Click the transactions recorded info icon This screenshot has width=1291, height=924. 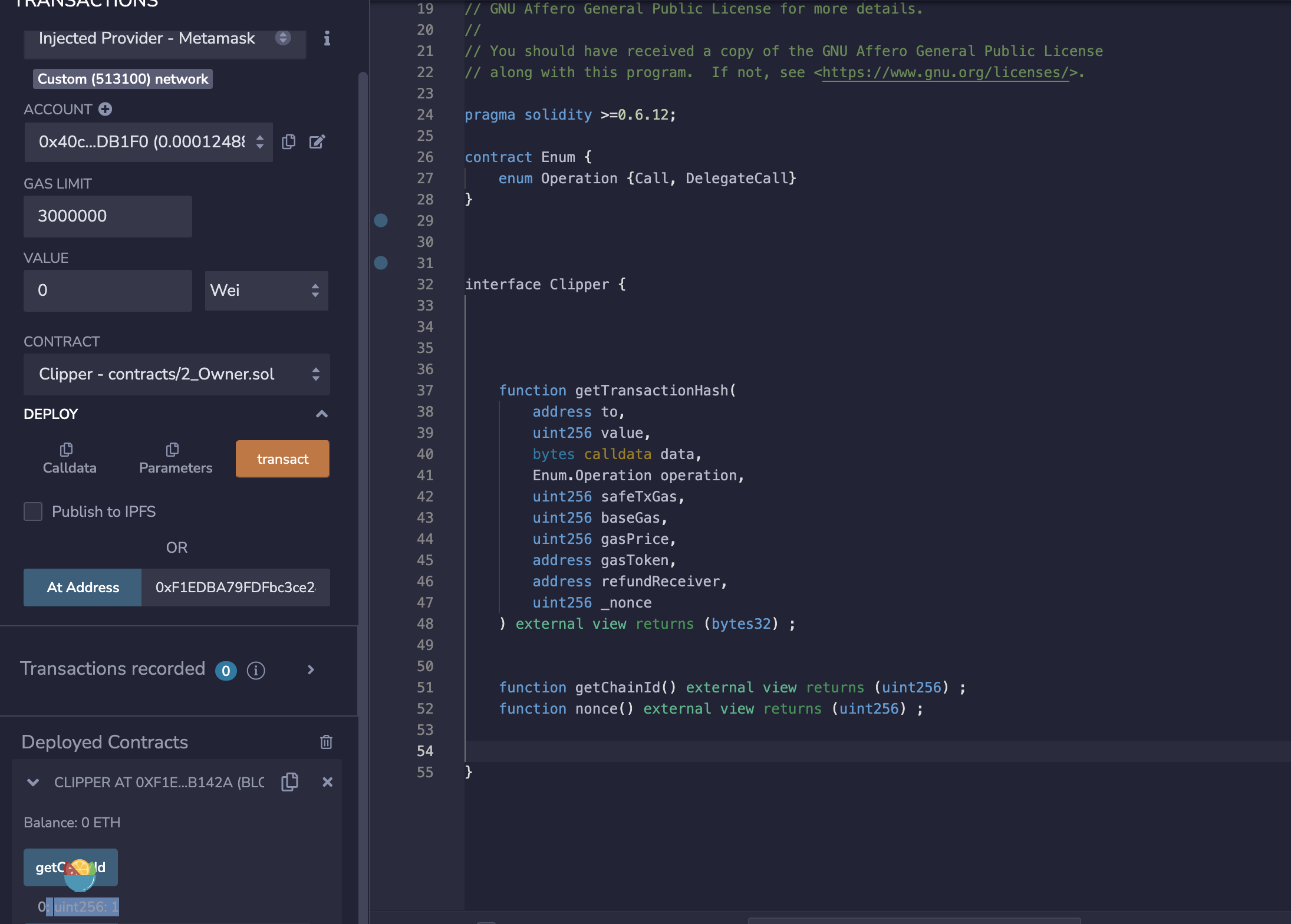point(255,670)
